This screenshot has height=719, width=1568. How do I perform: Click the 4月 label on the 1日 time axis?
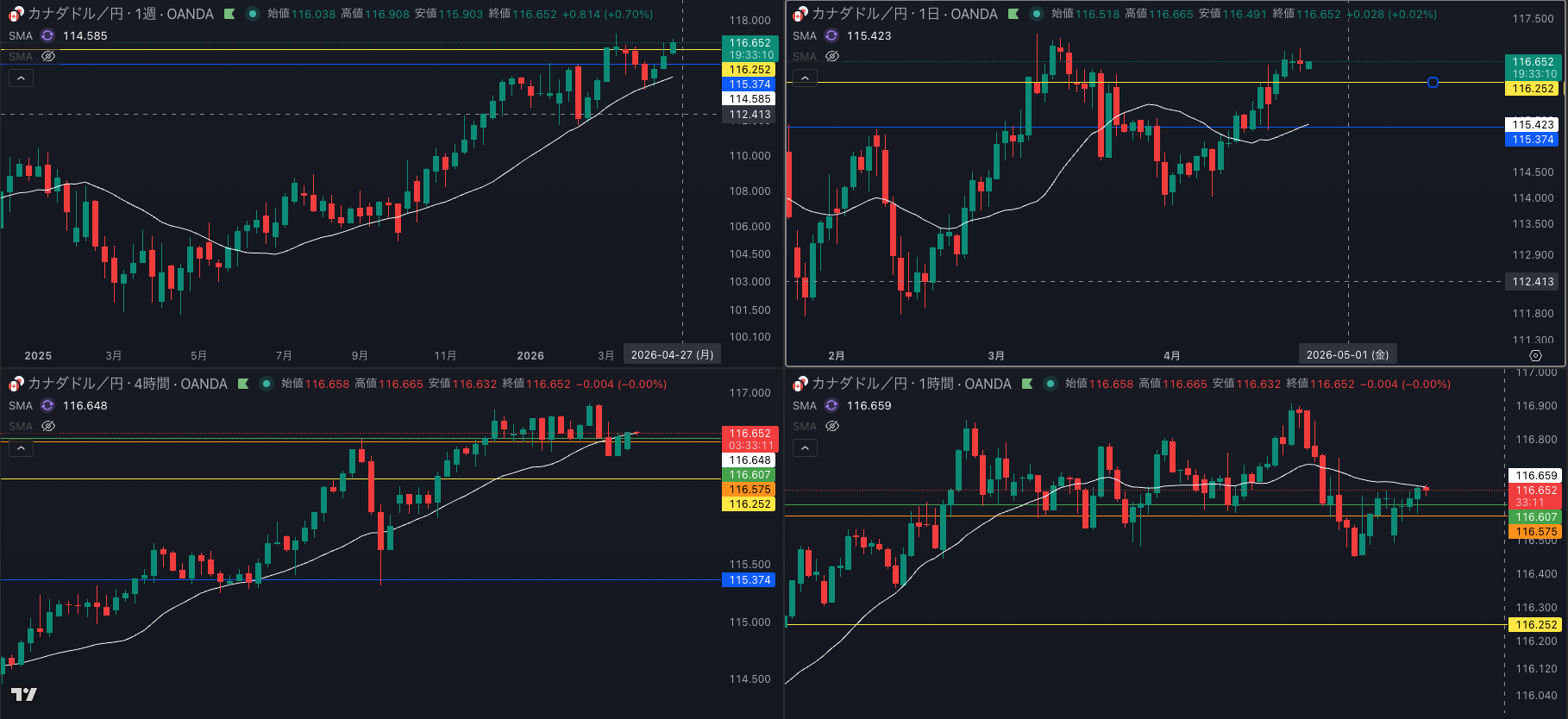[1171, 355]
